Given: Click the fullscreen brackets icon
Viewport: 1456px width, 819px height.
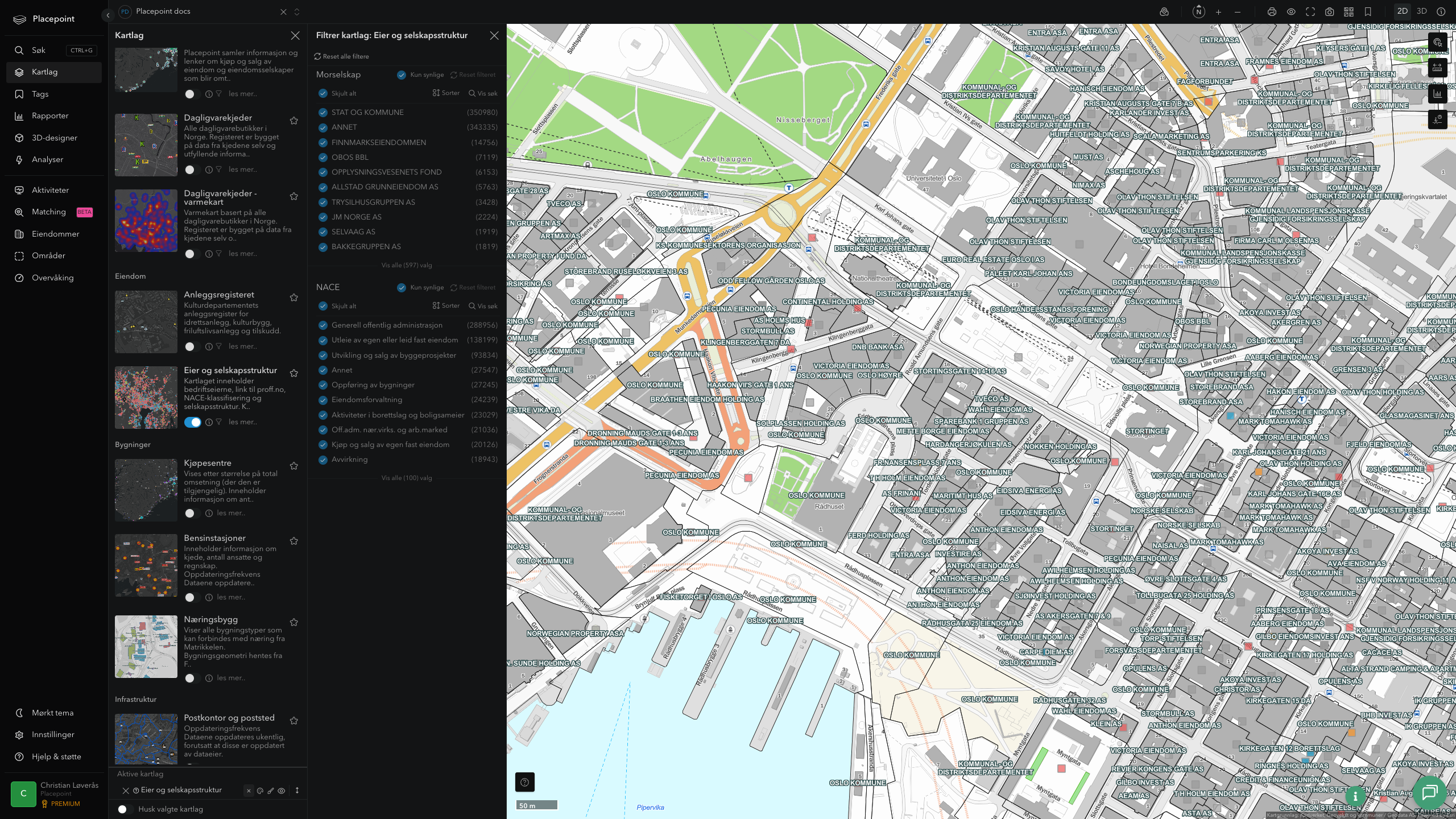Looking at the screenshot, I should [x=1310, y=11].
